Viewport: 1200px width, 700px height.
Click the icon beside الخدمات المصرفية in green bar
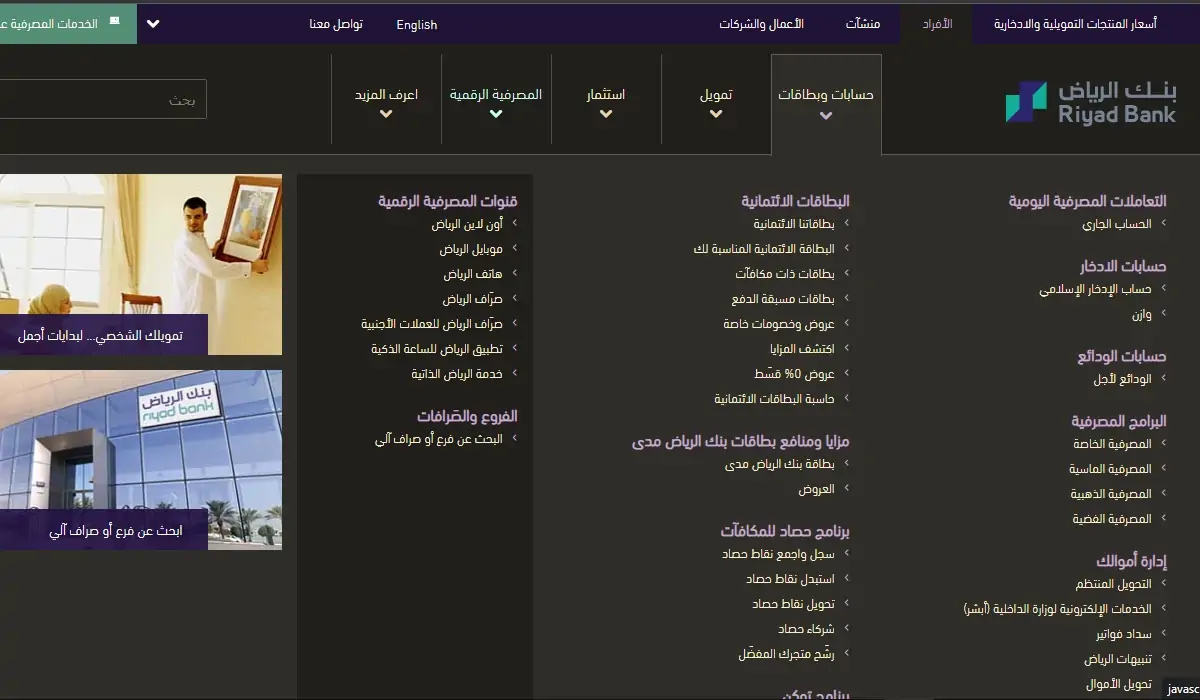(x=114, y=21)
